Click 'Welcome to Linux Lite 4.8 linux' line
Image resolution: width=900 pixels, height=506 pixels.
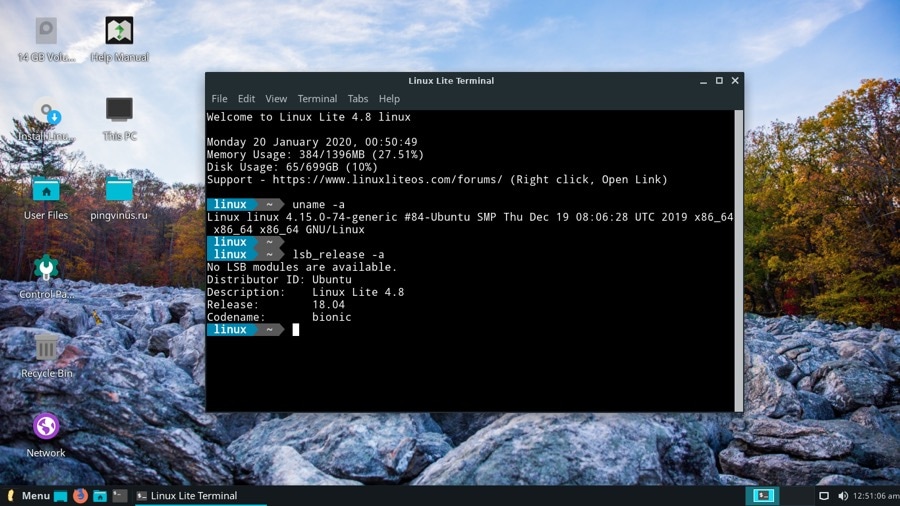(x=309, y=117)
